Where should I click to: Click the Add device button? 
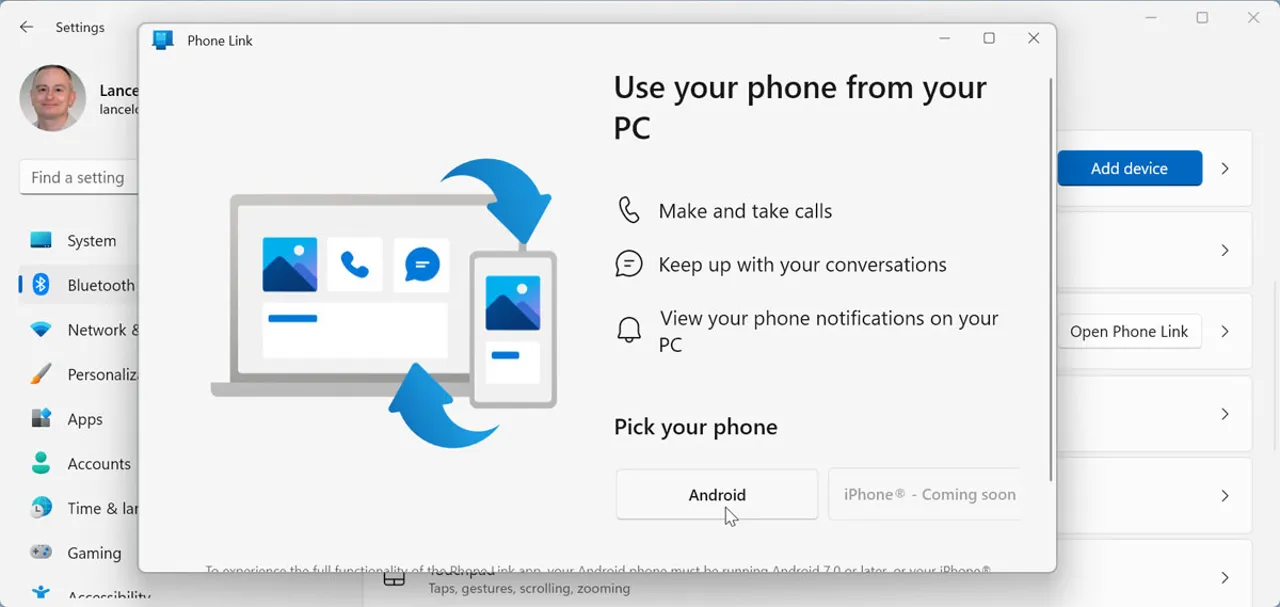pos(1129,168)
